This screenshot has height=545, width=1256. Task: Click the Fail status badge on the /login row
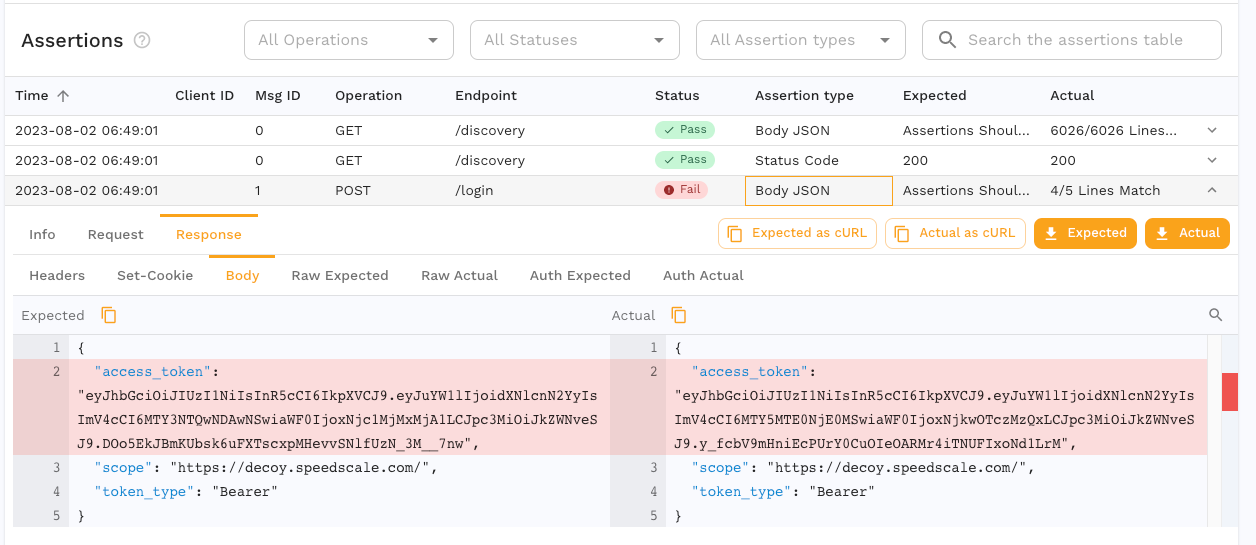[681, 190]
